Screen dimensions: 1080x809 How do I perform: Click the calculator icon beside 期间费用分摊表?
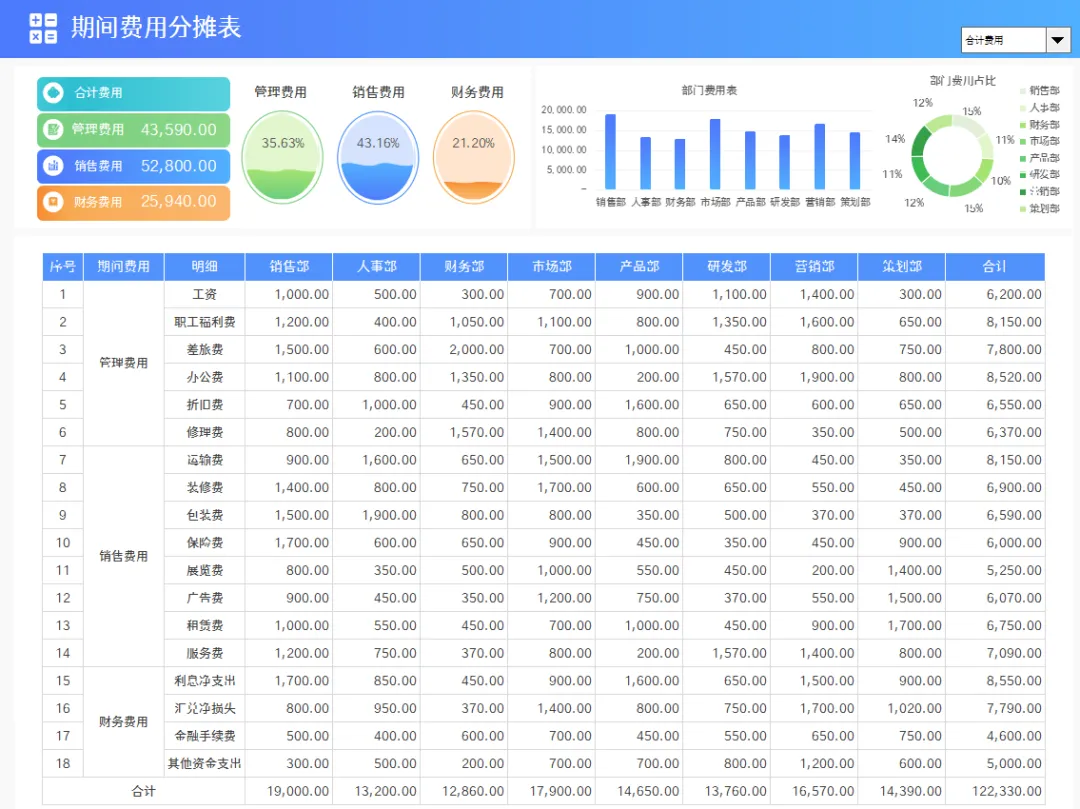pyautogui.click(x=43, y=28)
